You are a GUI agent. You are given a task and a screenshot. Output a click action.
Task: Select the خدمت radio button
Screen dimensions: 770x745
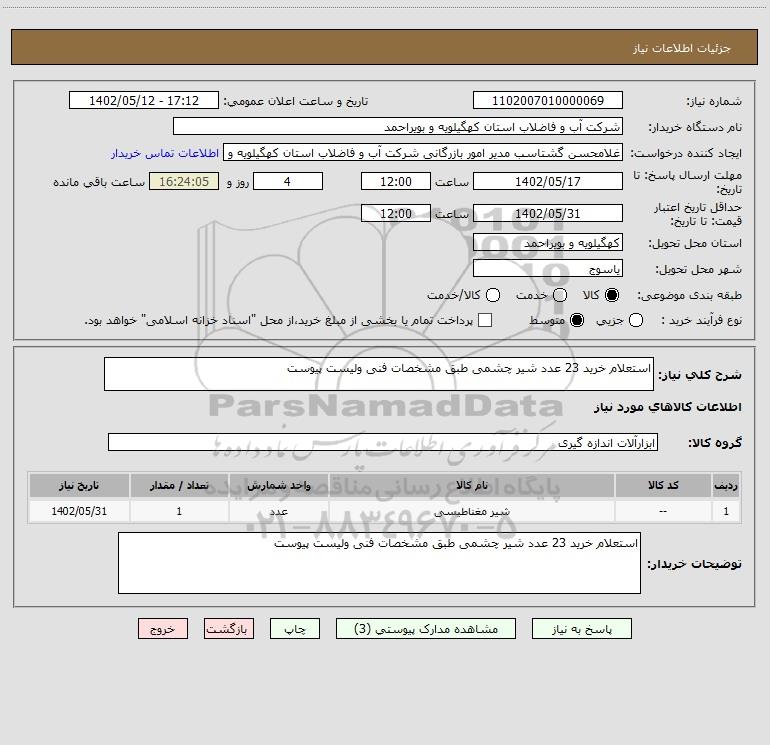pyautogui.click(x=560, y=295)
